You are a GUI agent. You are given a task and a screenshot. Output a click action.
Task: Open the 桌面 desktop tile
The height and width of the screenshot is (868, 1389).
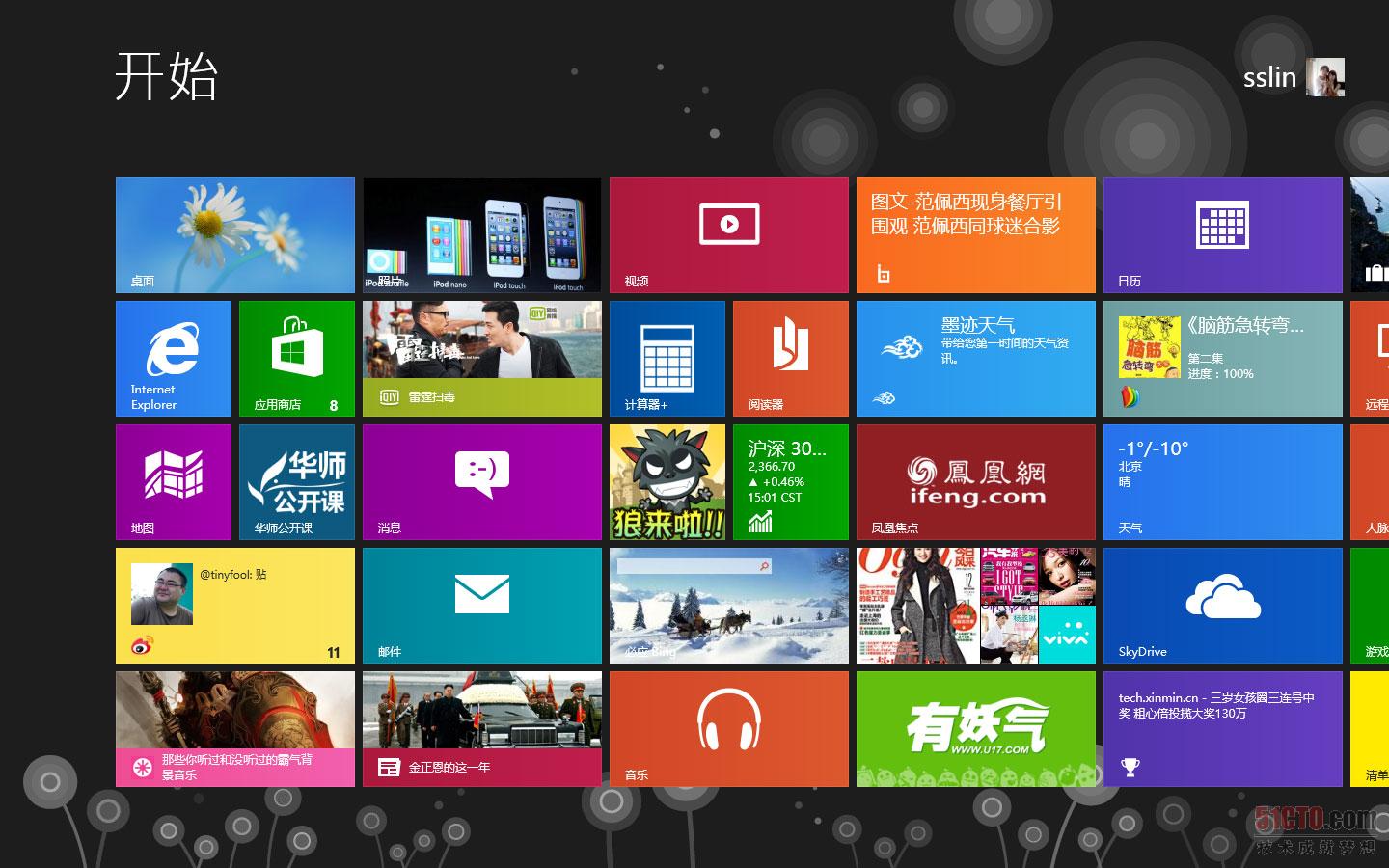coord(235,235)
